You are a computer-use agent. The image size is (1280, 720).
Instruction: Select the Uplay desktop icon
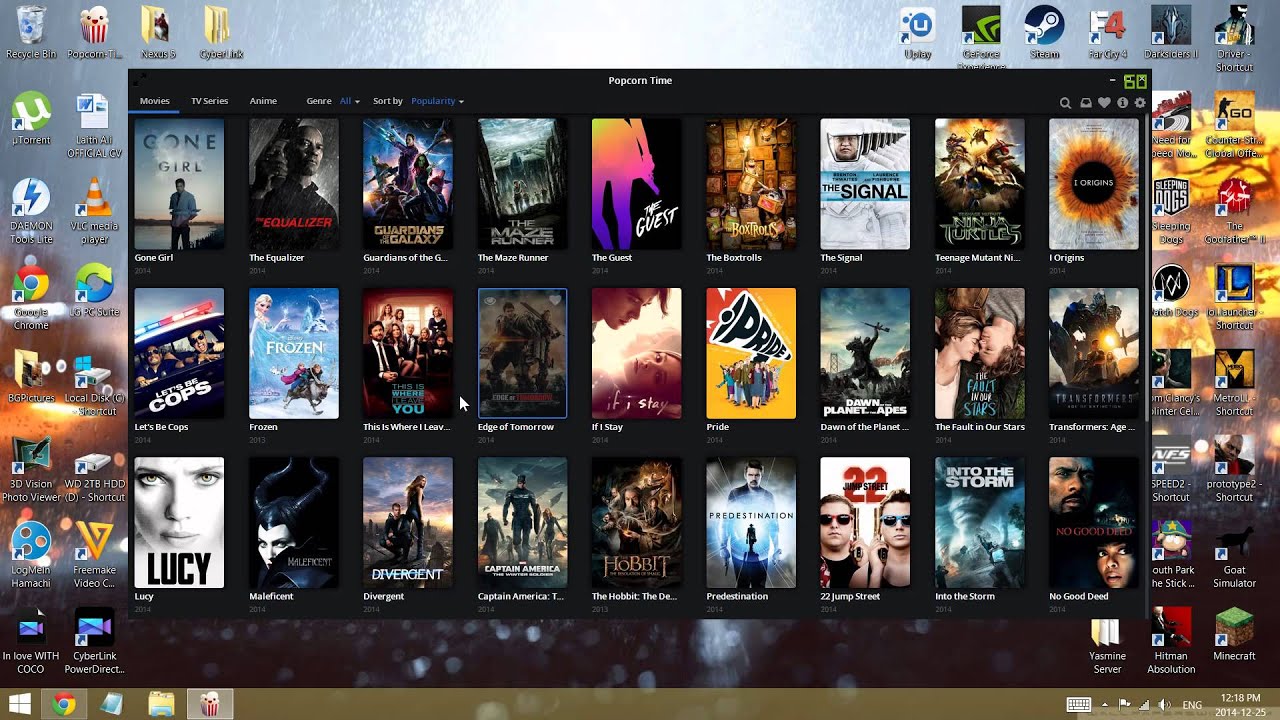point(917,33)
